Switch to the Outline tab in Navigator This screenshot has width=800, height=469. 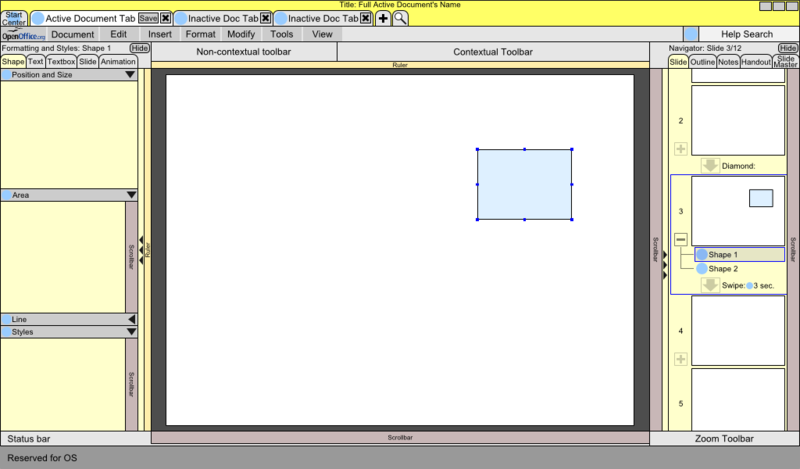point(703,62)
